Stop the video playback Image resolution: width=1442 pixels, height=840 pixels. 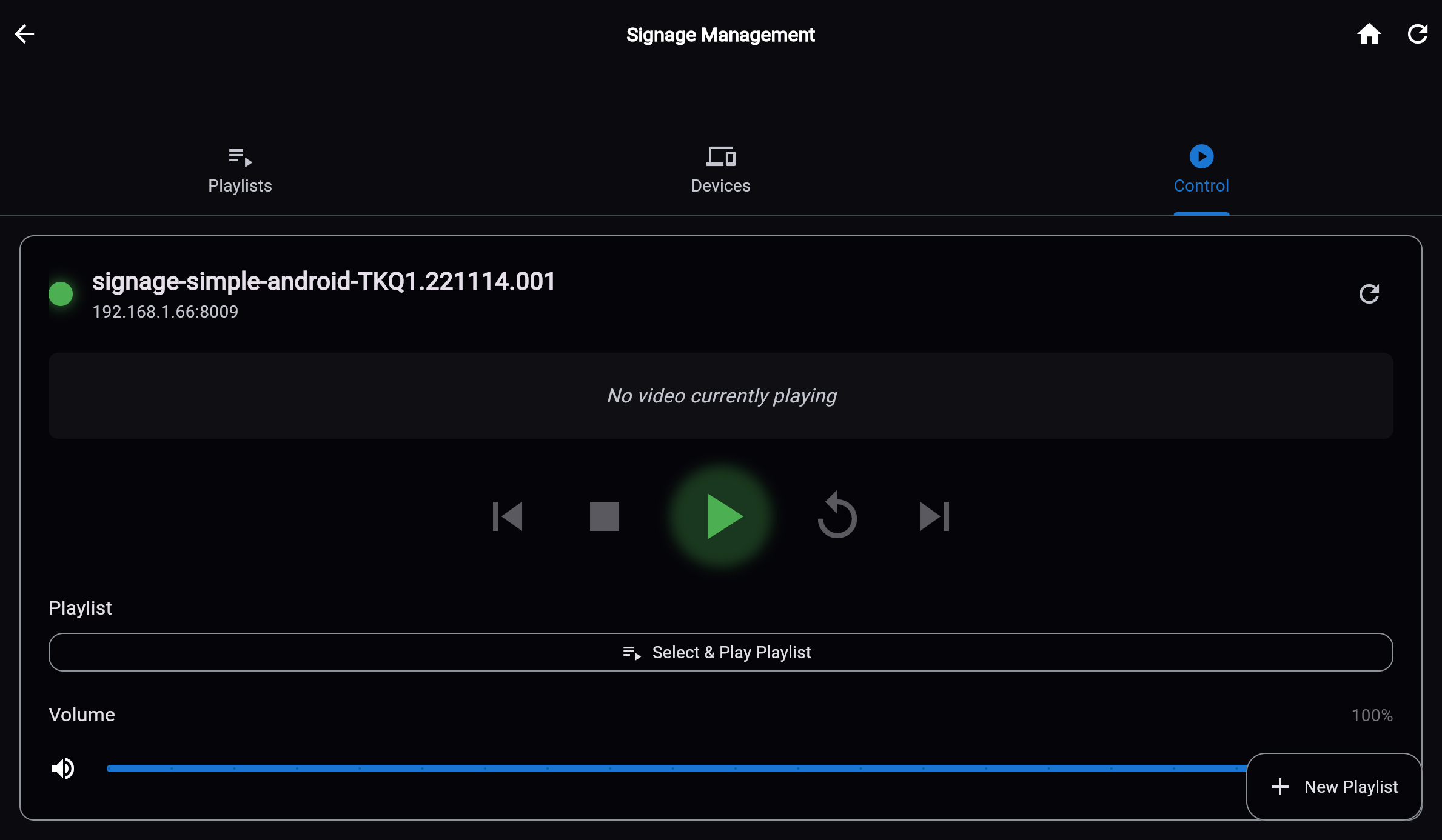pyautogui.click(x=604, y=516)
